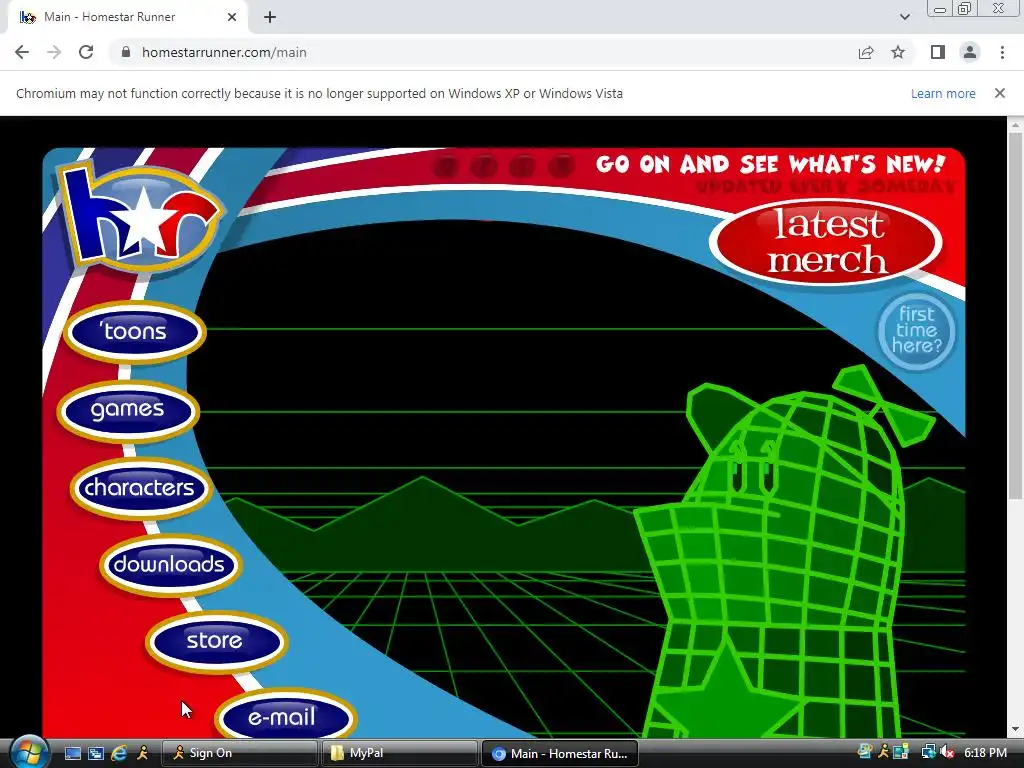Open the e-mail section button
Screen dimensions: 1024x768
tap(285, 715)
